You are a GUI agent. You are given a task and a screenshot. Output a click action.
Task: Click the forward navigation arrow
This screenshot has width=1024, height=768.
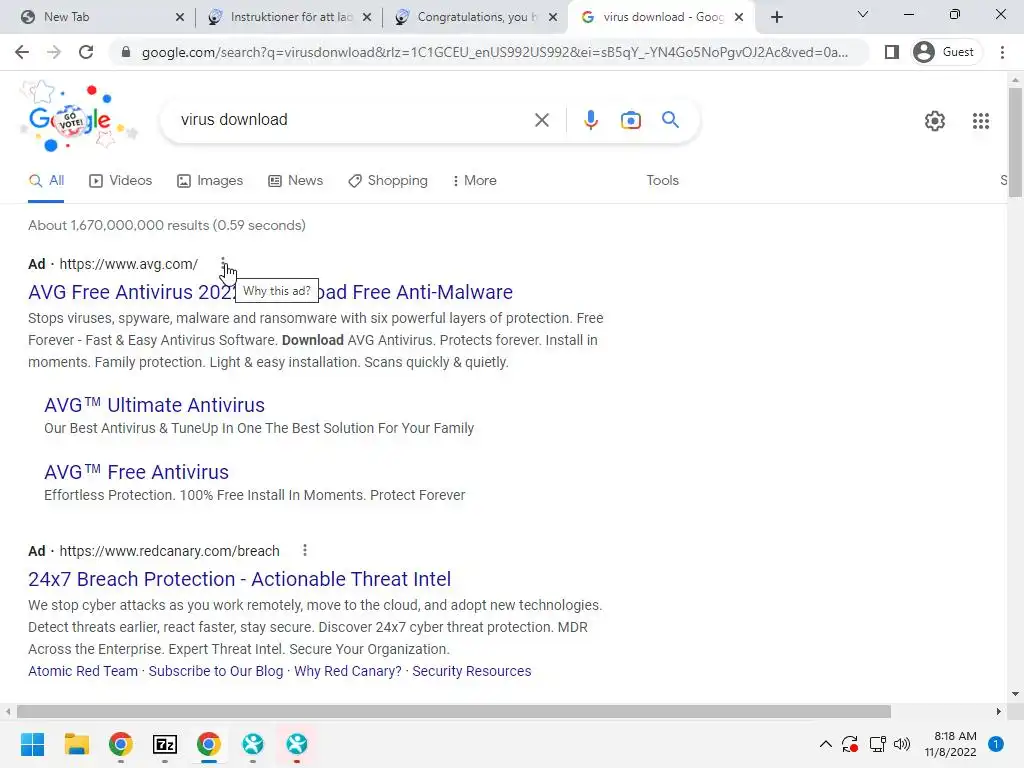[x=54, y=52]
